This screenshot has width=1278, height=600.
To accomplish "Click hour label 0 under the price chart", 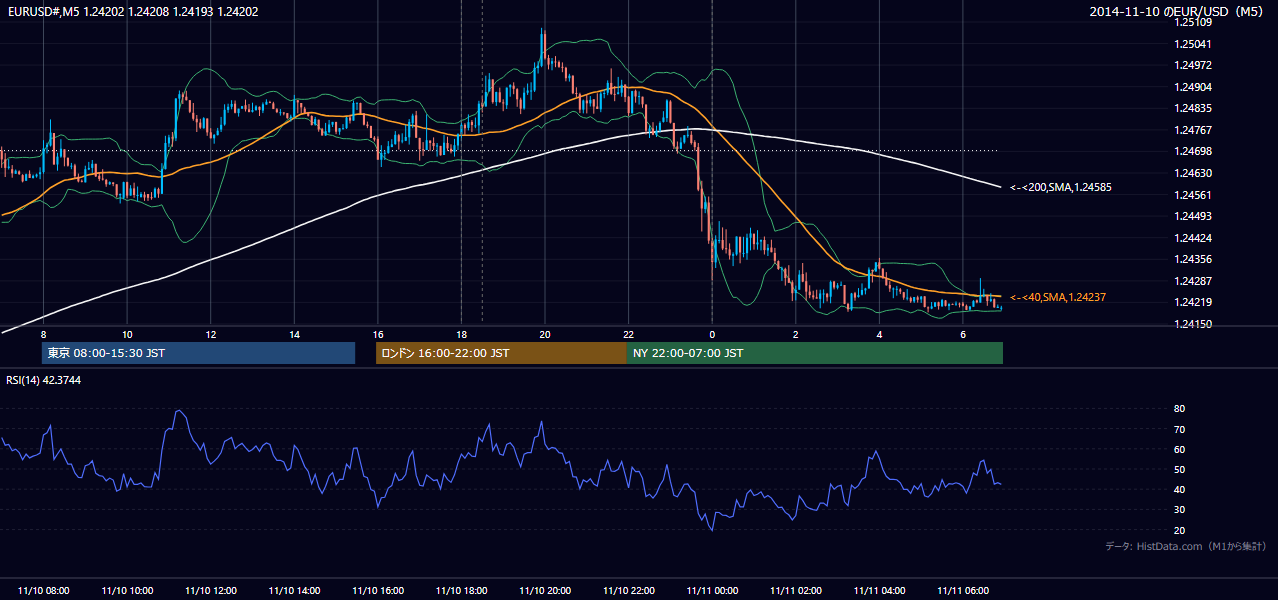I will (x=712, y=334).
